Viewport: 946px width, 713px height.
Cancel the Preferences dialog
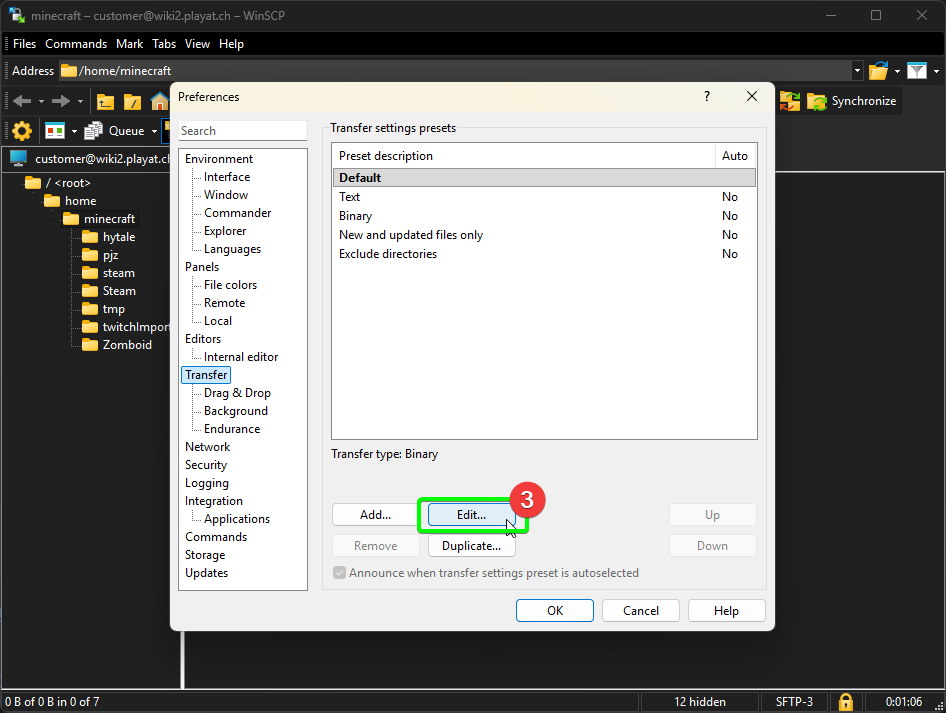pyautogui.click(x=640, y=610)
